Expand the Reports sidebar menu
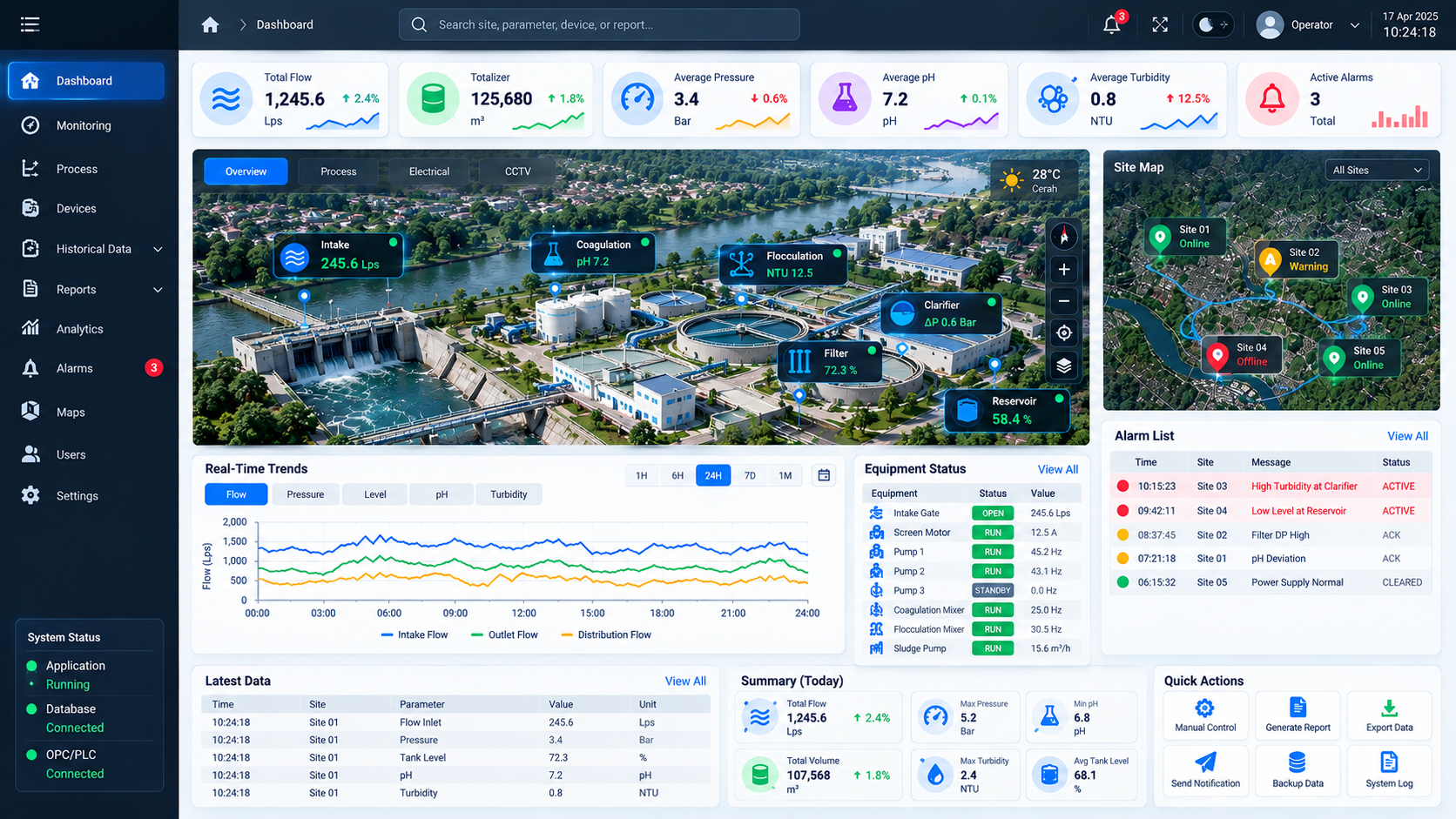Screen dimensions: 1456x819 [x=92, y=290]
